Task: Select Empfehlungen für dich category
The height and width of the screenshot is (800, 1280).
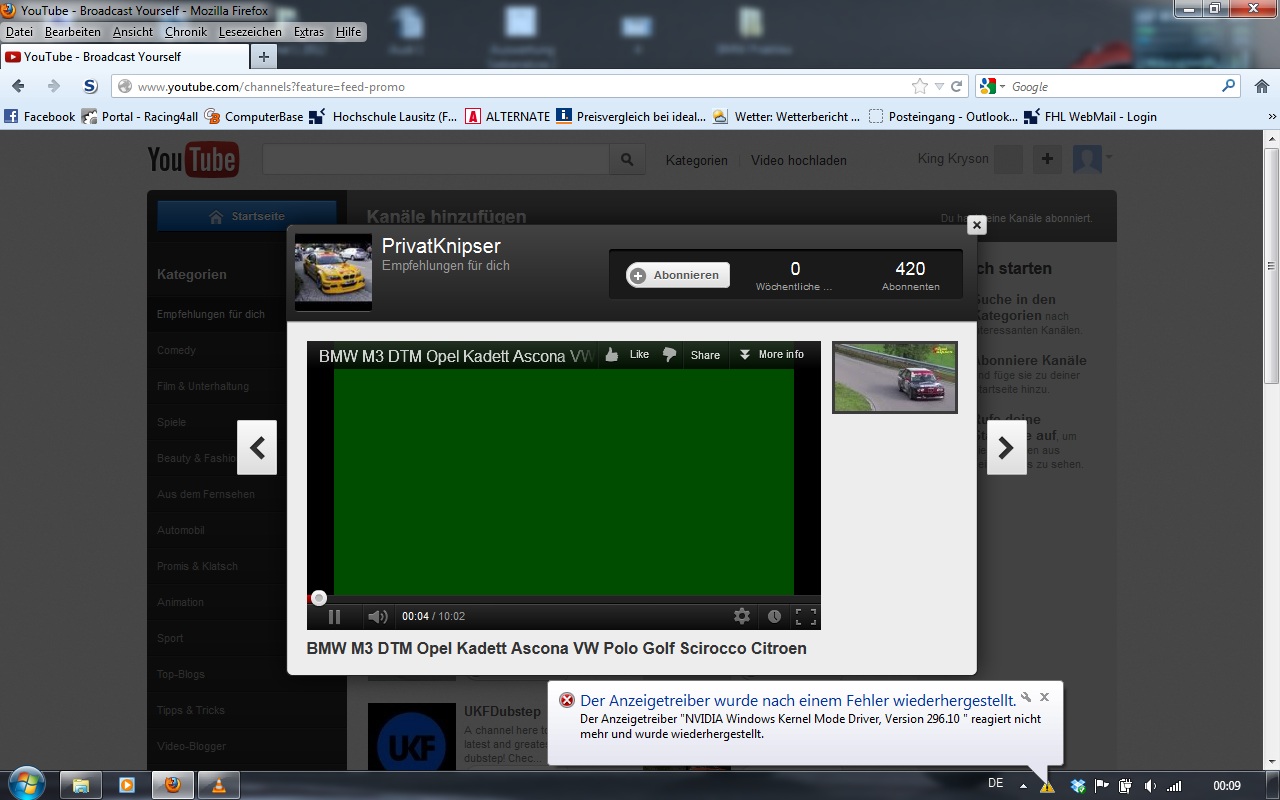Action: pyautogui.click(x=211, y=314)
